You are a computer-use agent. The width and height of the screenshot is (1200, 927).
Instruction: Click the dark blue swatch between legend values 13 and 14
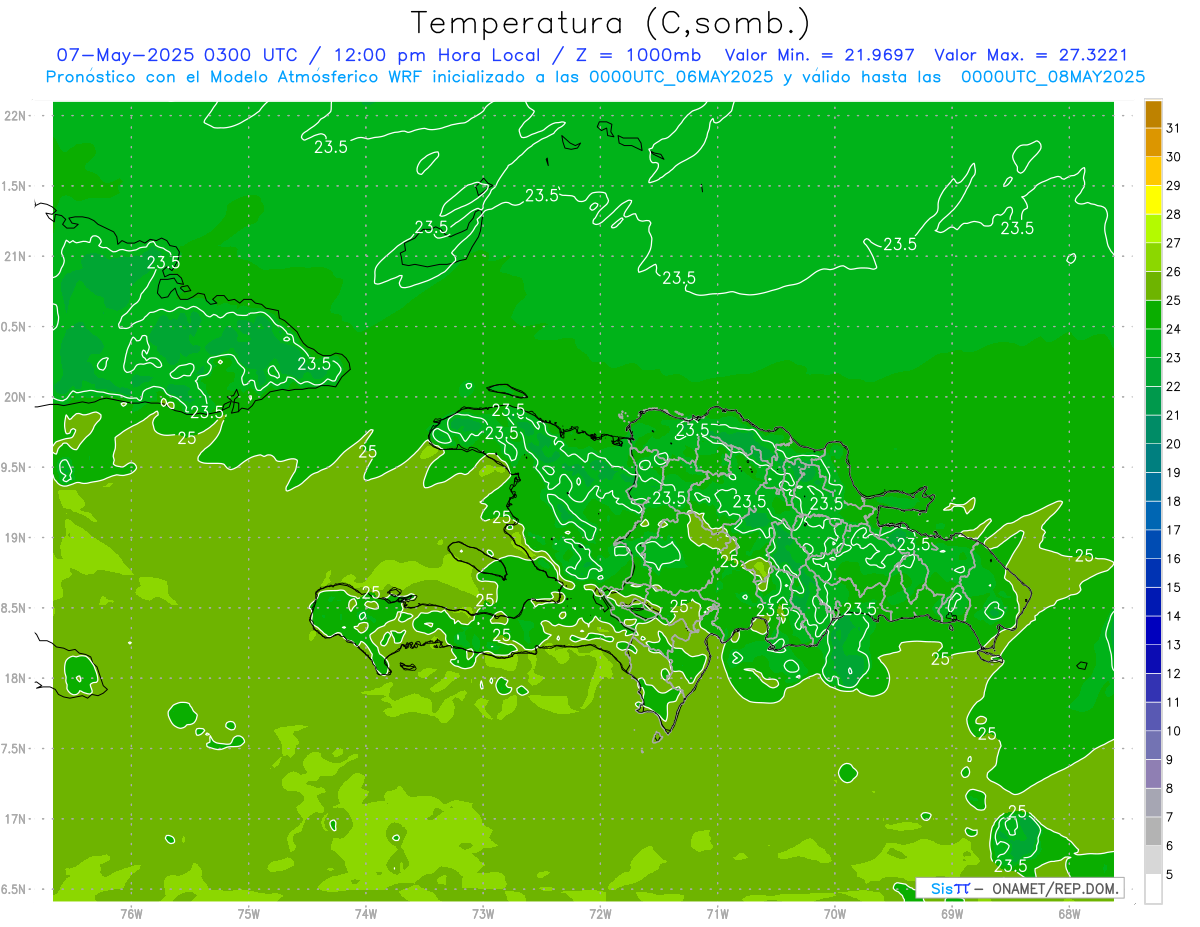[1153, 630]
